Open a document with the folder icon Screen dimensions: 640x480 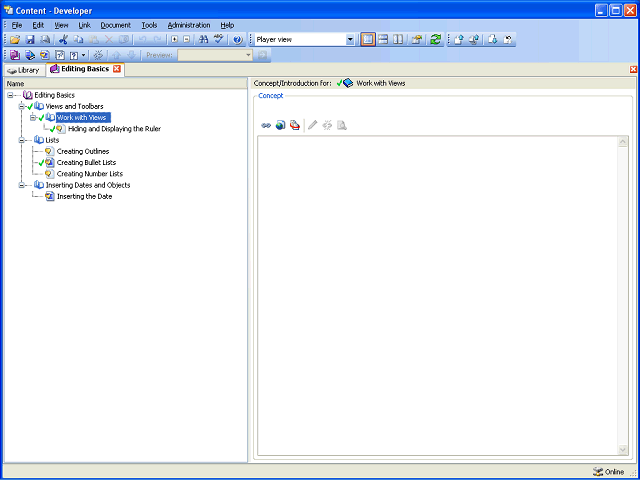coord(15,40)
